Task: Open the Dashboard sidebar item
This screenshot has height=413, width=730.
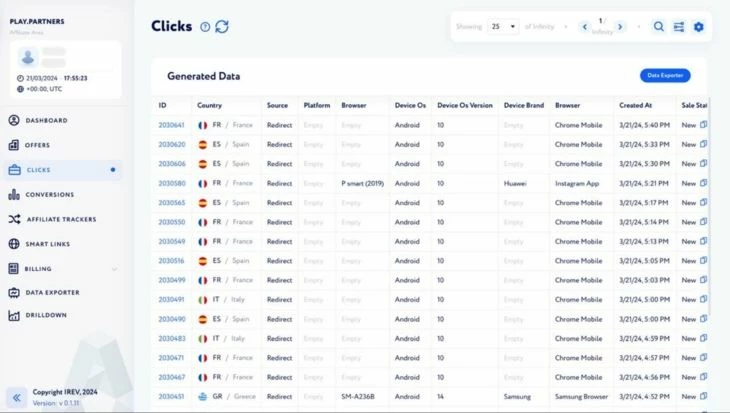Action: (x=38, y=120)
